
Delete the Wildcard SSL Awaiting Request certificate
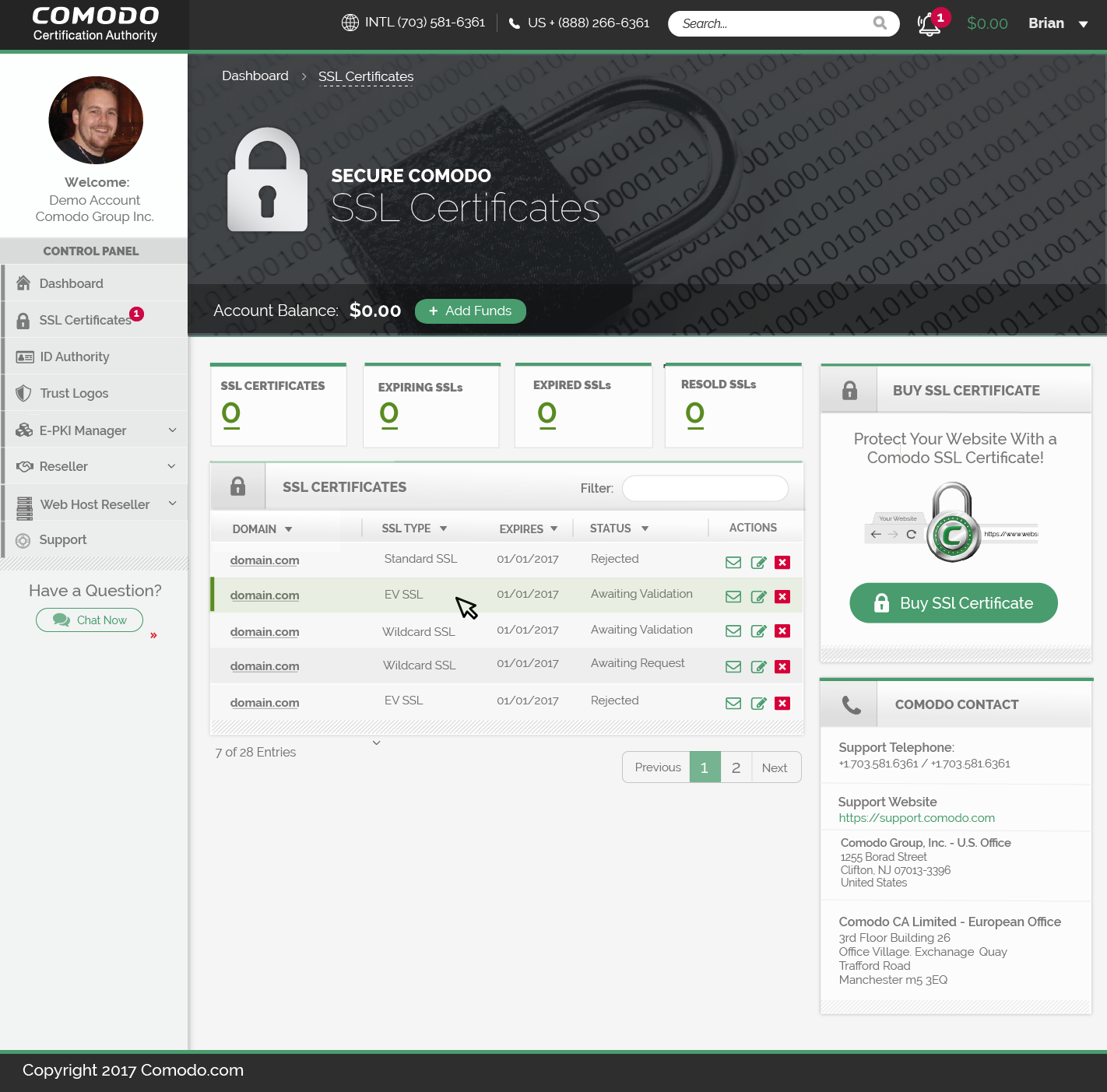pos(782,667)
